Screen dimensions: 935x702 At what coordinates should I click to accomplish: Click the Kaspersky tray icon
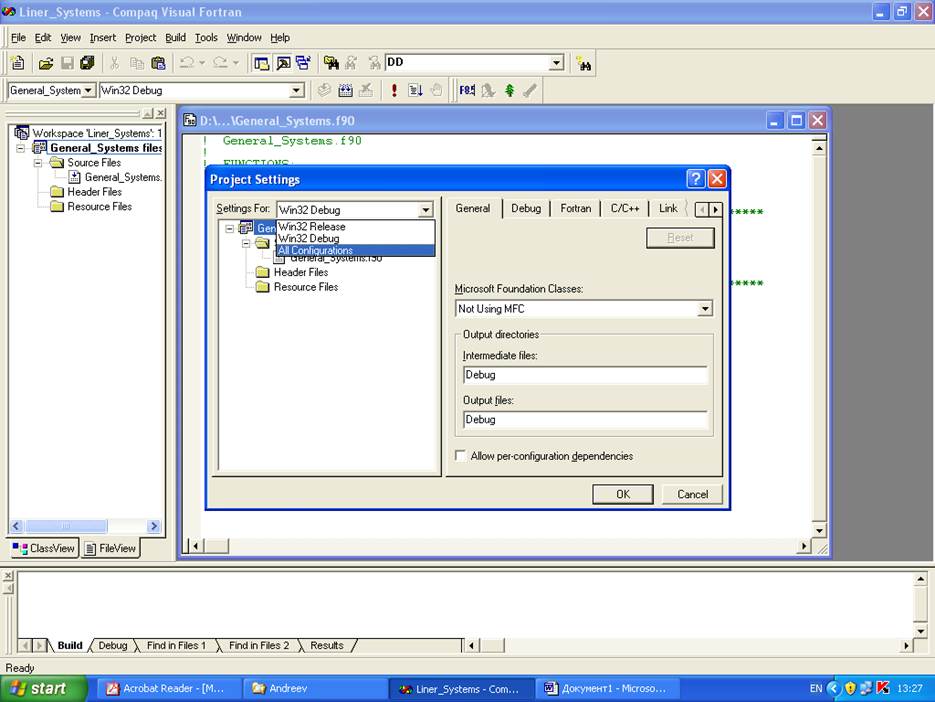tap(883, 688)
